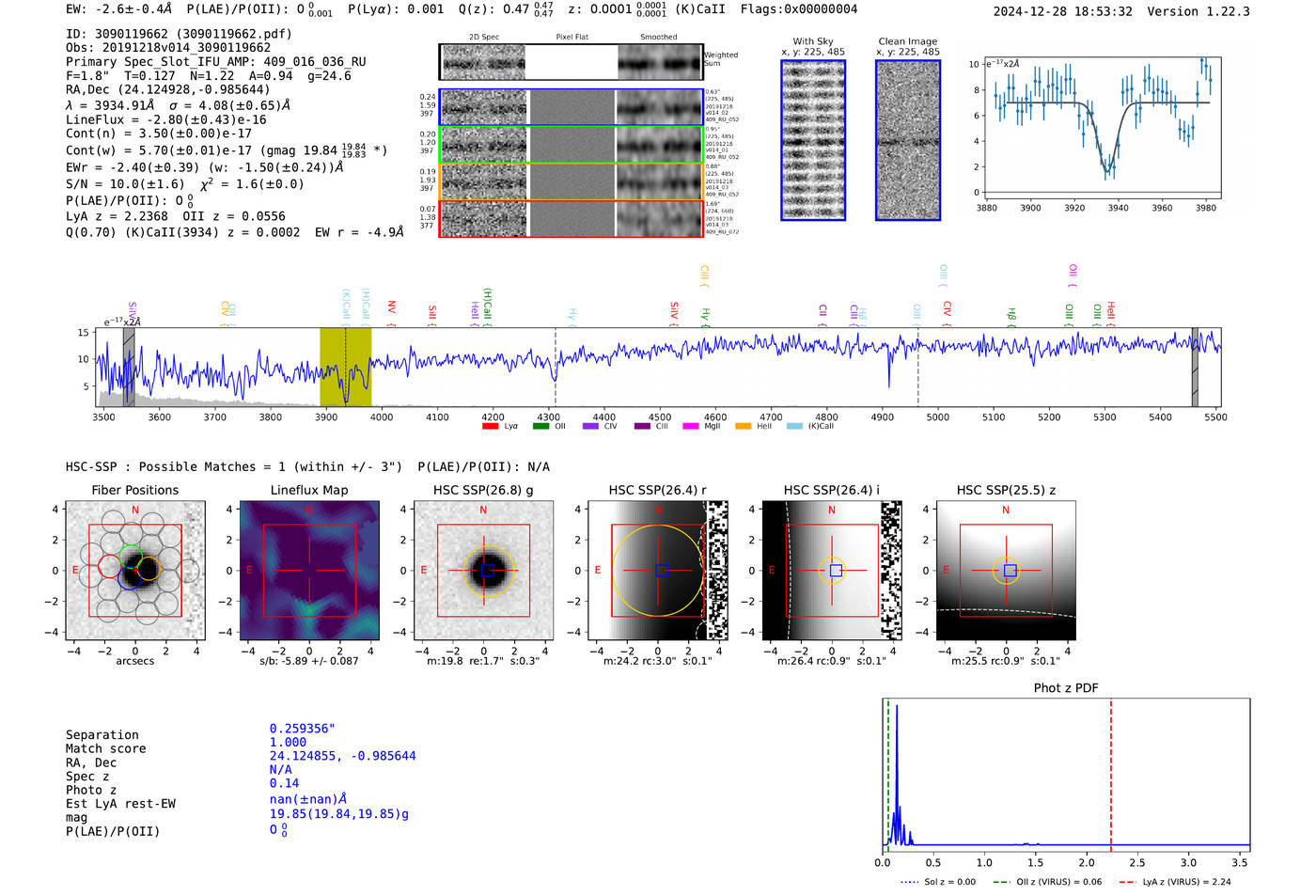1316x896 pixels.
Task: Click the Phot z PDF plot
Action: pos(1066,776)
